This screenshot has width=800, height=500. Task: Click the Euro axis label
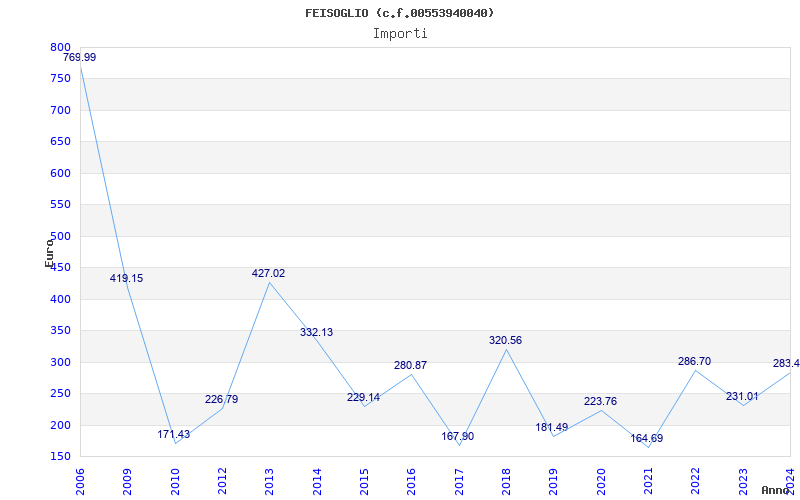coord(49,253)
